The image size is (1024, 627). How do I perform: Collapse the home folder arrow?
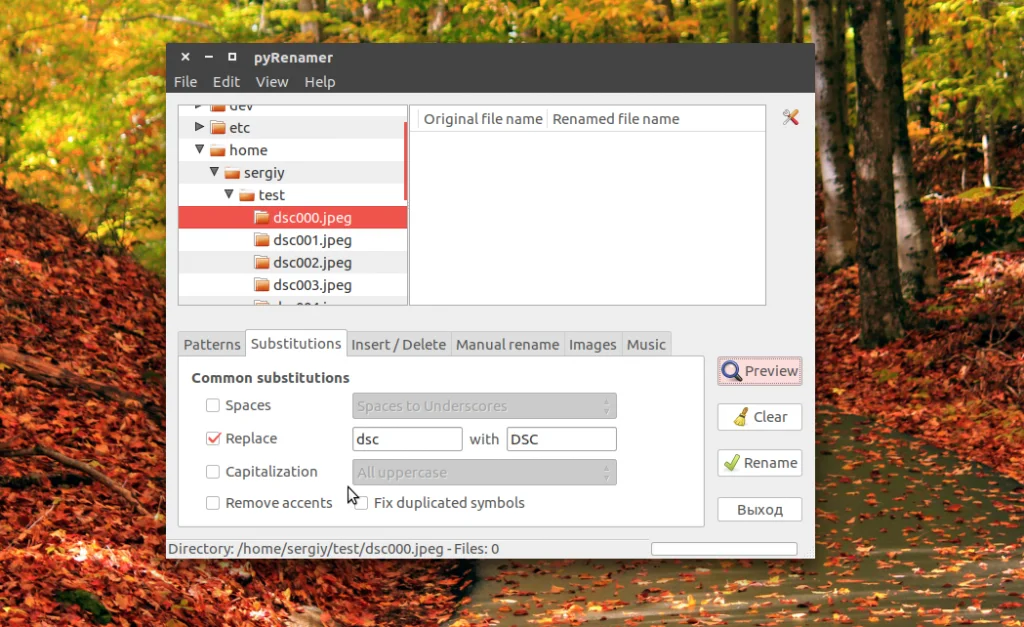click(199, 150)
